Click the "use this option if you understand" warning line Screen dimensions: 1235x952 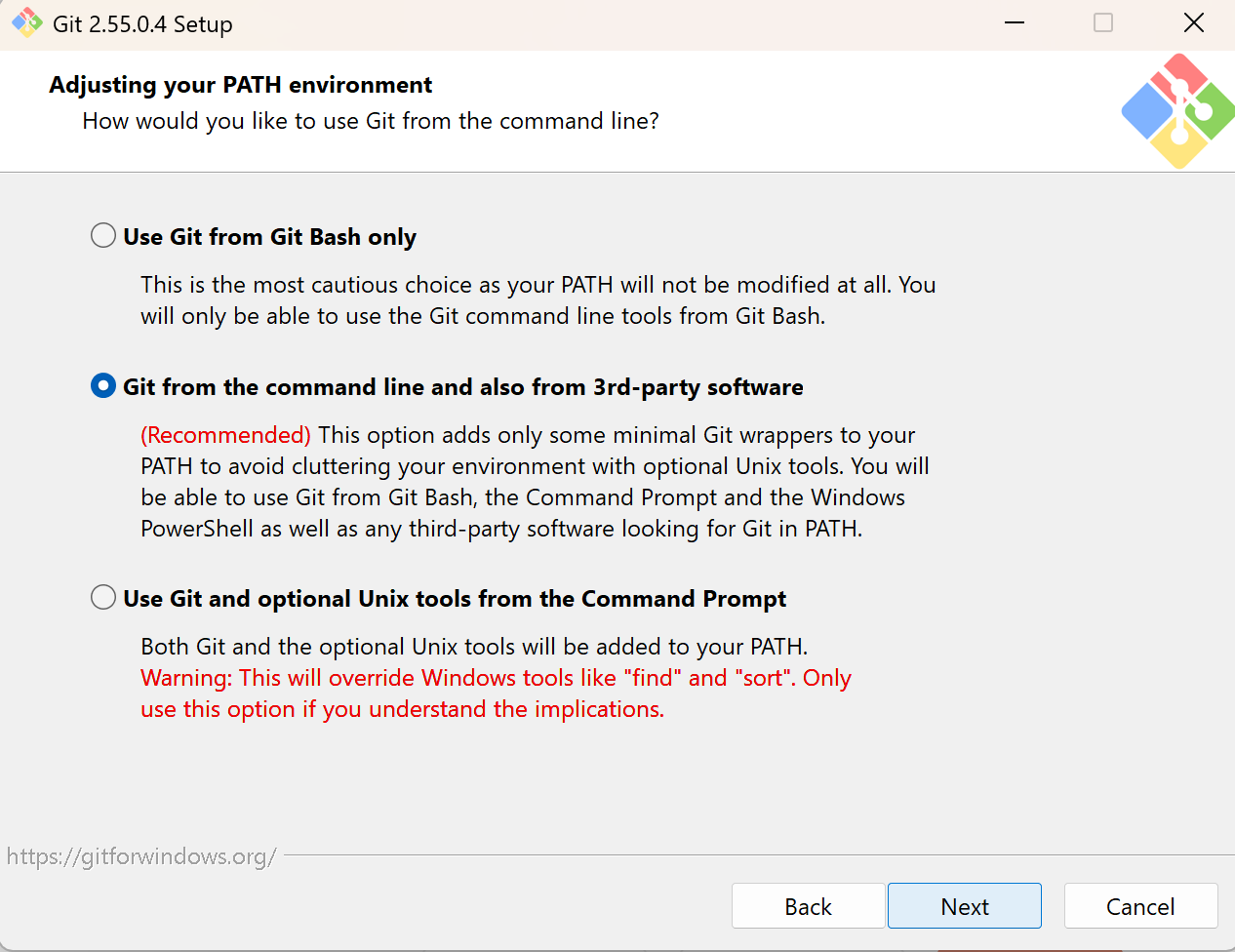point(402,709)
